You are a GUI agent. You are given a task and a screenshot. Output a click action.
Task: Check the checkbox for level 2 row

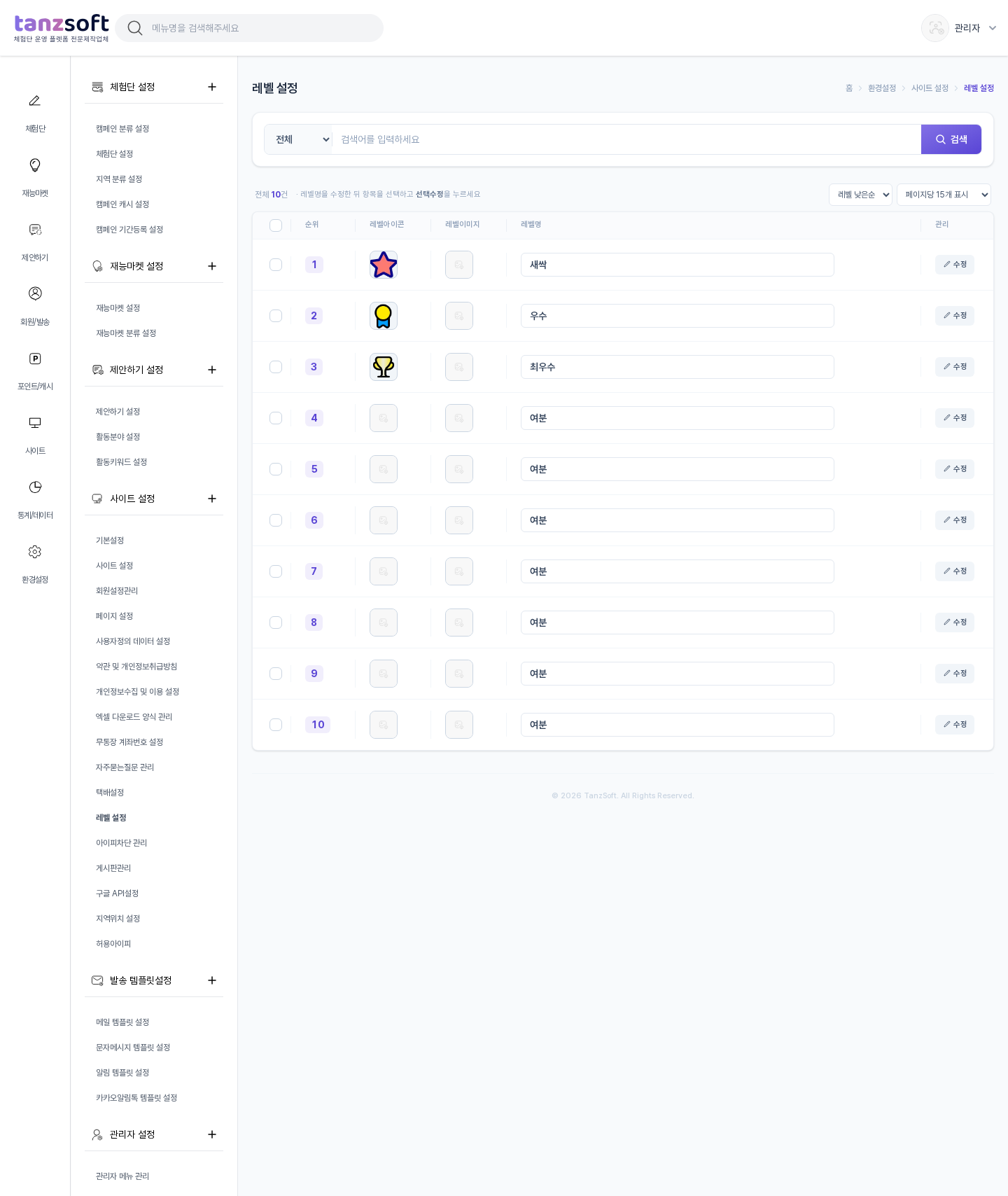(x=276, y=316)
